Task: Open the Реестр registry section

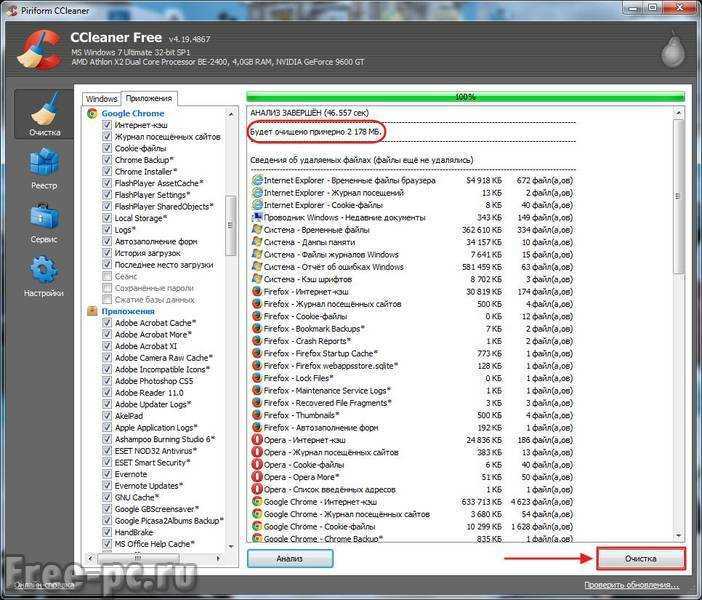Action: (x=44, y=169)
